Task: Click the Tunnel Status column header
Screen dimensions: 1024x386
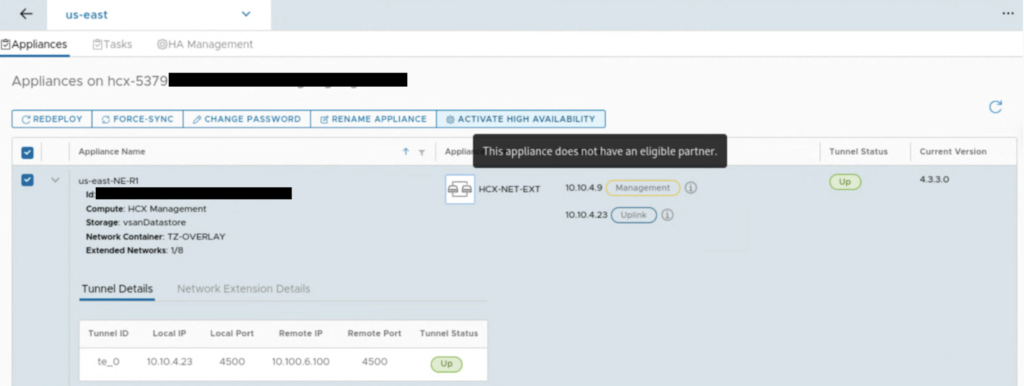Action: pos(858,152)
